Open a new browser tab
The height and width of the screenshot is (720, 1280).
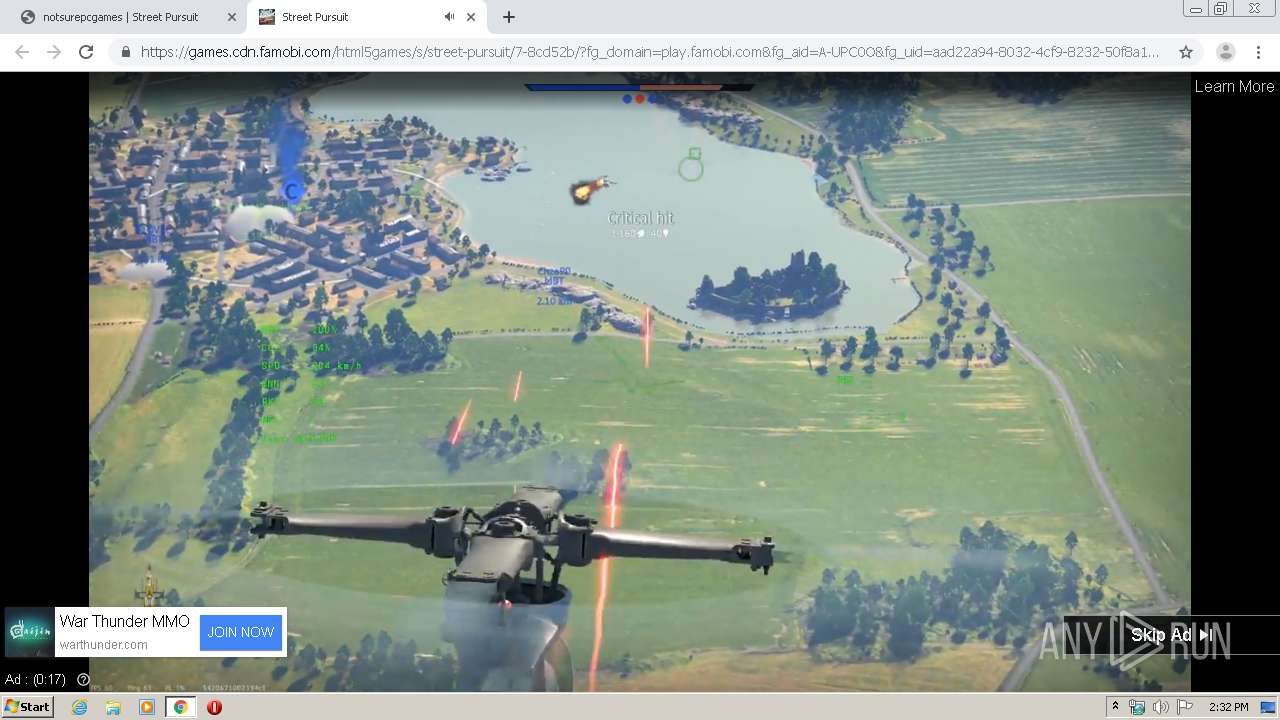click(x=509, y=17)
